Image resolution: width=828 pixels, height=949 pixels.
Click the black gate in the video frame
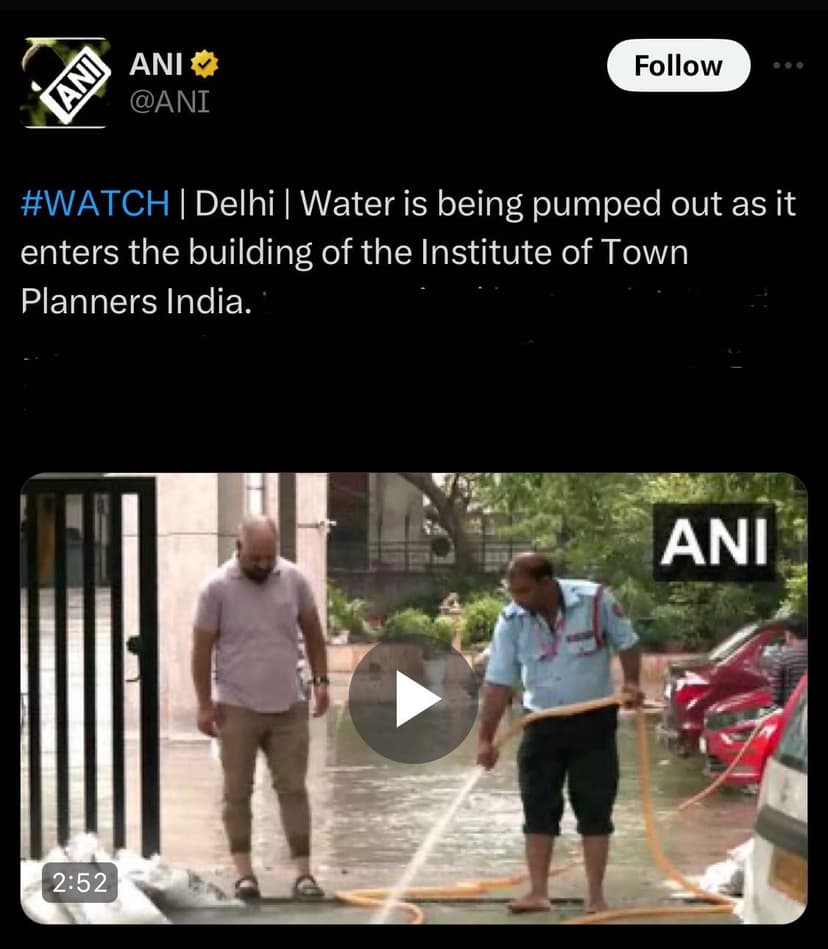(x=91, y=666)
